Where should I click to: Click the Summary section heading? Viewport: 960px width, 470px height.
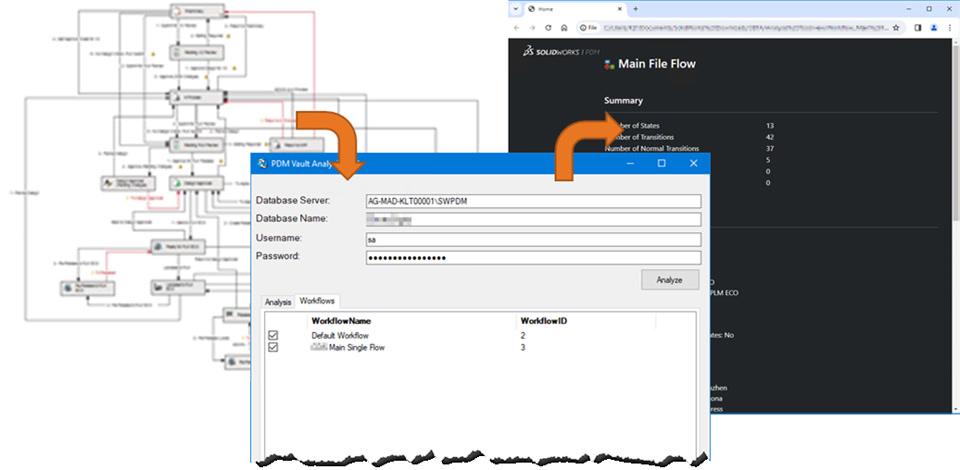pos(623,100)
